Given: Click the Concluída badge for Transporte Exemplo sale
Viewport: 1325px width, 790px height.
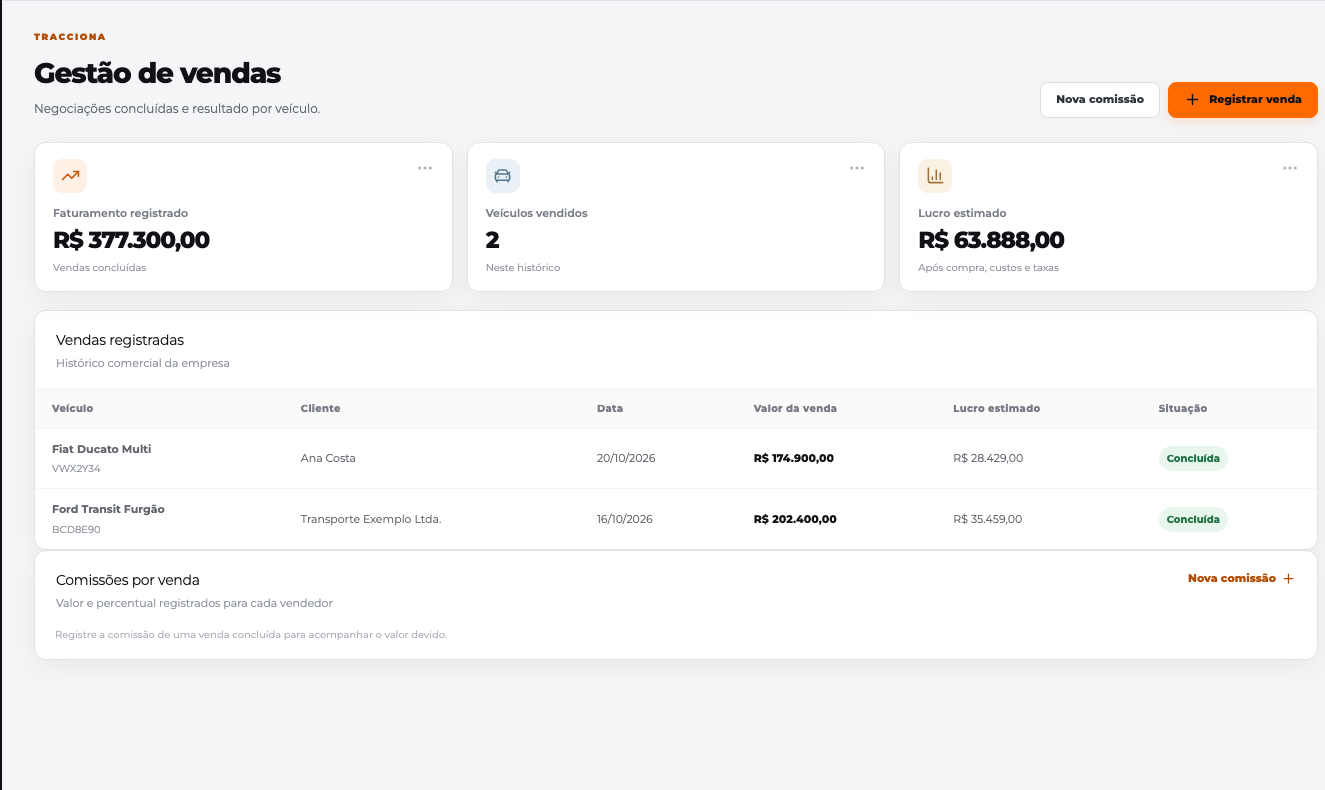Looking at the screenshot, I should [x=1193, y=519].
